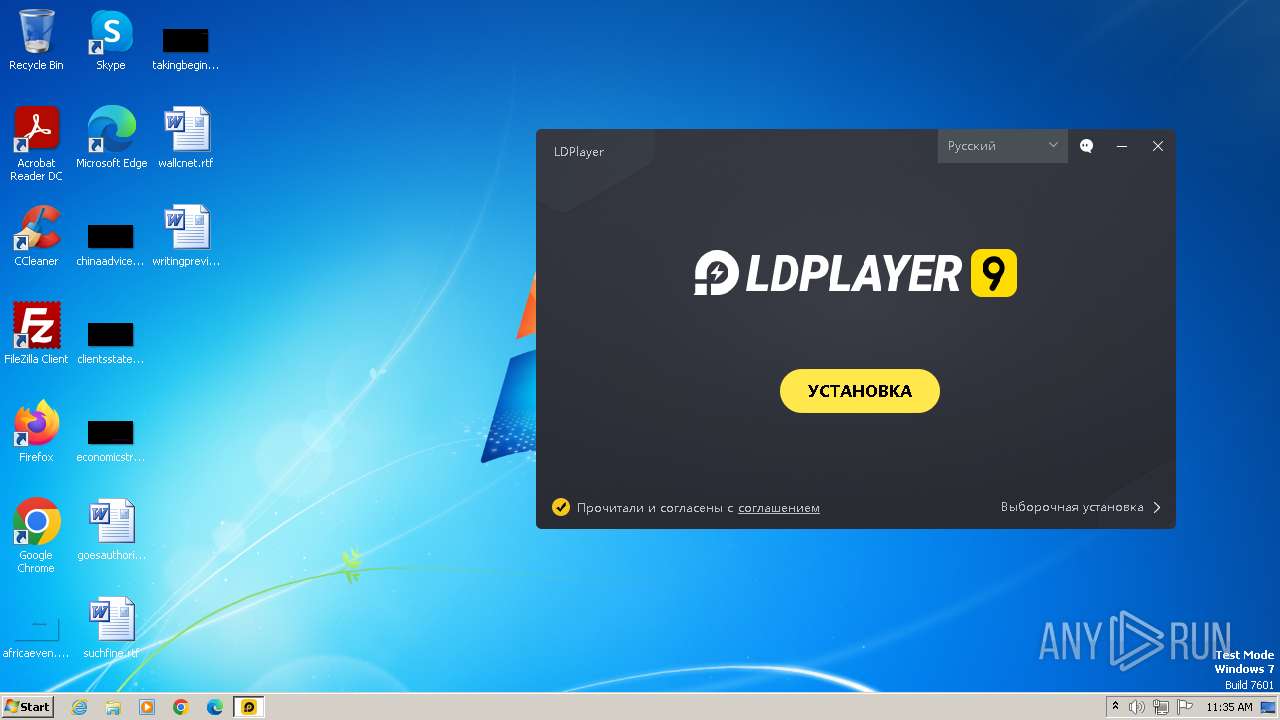The image size is (1280, 720).
Task: Select the suchfine.rtf document icon
Action: tap(111, 628)
